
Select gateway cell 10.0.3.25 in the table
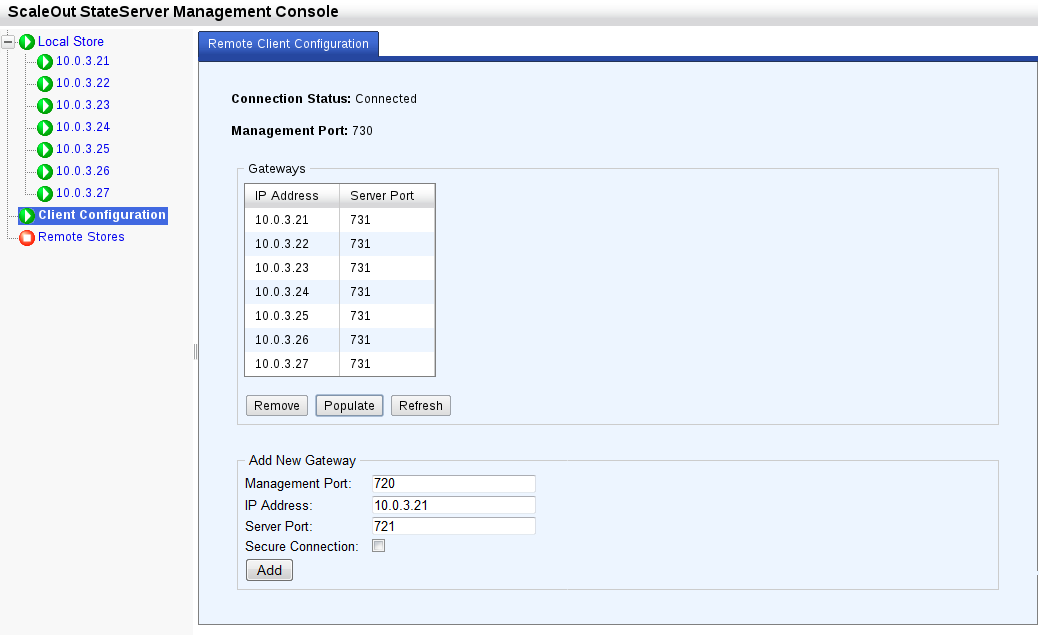coord(292,315)
